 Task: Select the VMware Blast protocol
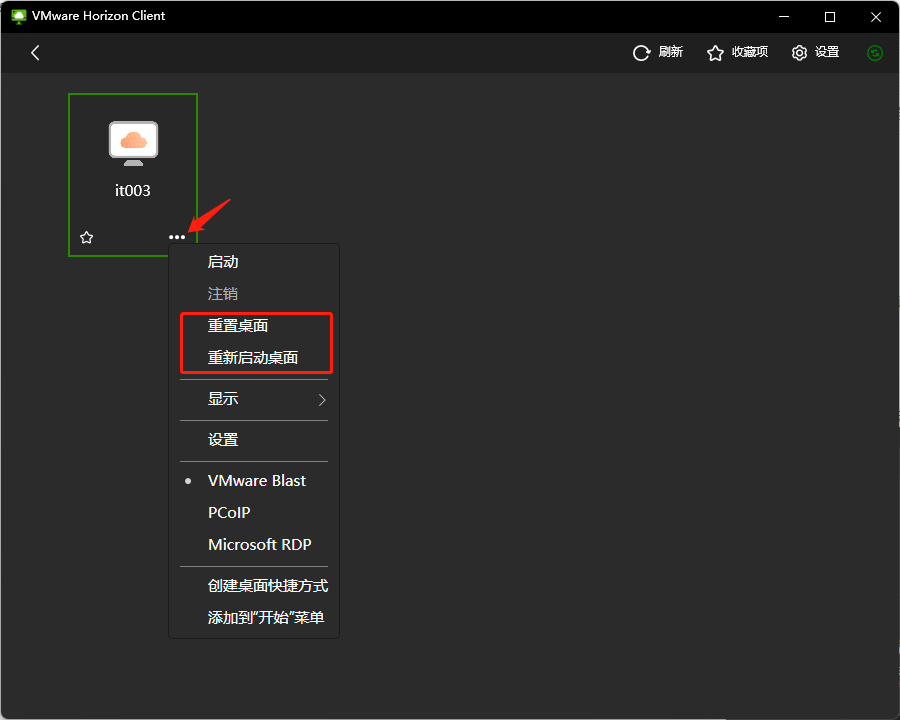[255, 480]
